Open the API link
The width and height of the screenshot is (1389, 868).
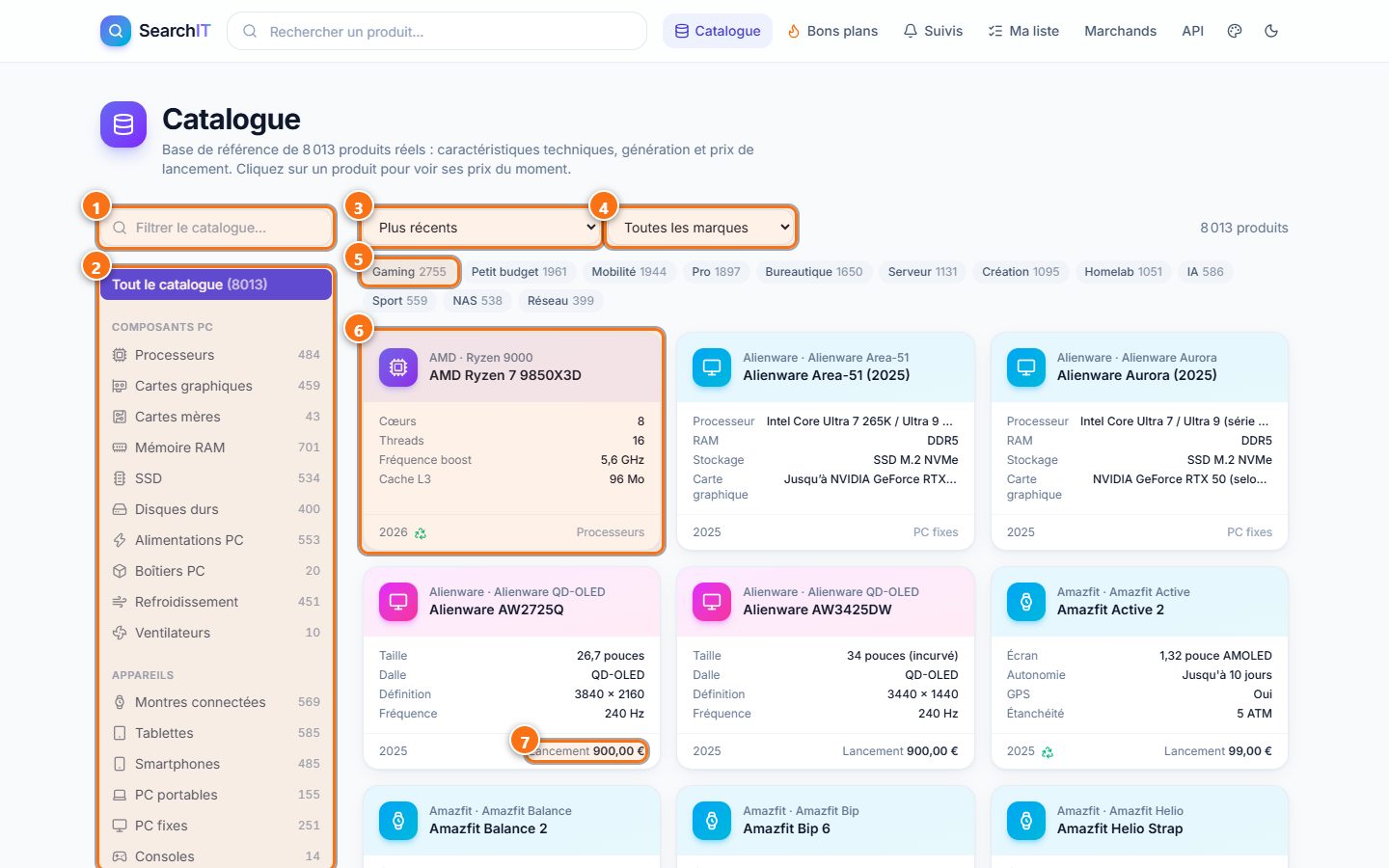(x=1193, y=31)
